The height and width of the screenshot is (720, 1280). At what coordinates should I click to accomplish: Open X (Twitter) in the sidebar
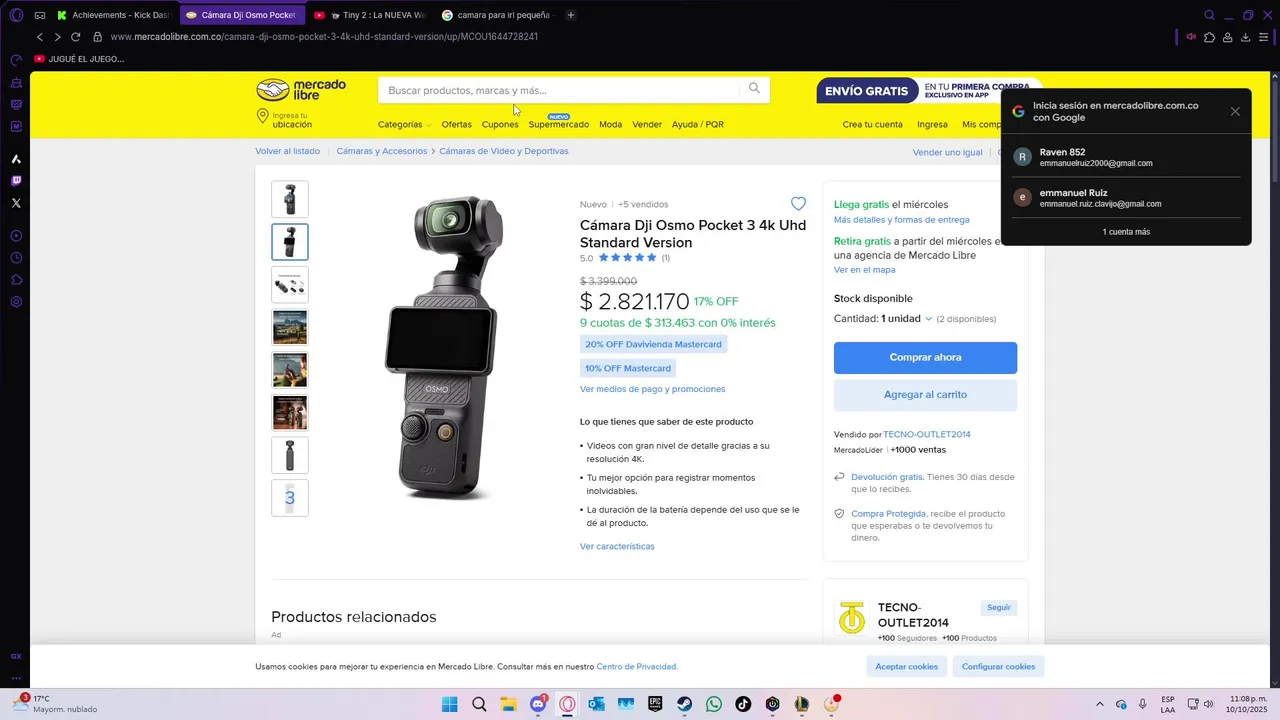point(16,203)
